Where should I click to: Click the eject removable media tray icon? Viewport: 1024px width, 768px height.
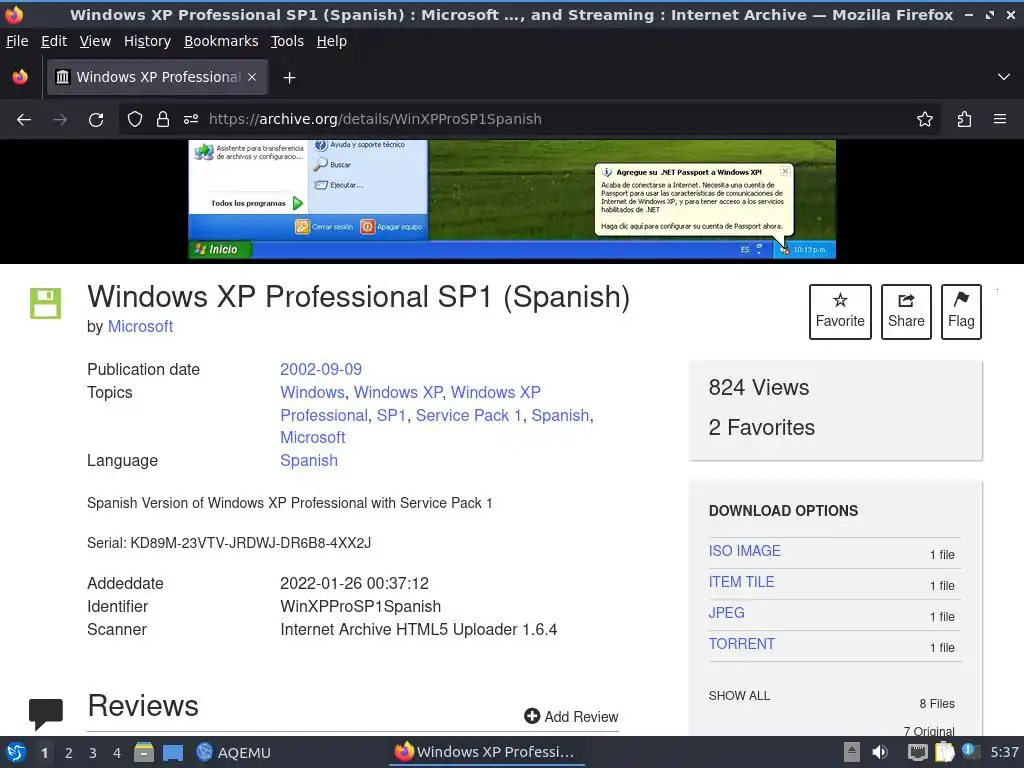851,752
